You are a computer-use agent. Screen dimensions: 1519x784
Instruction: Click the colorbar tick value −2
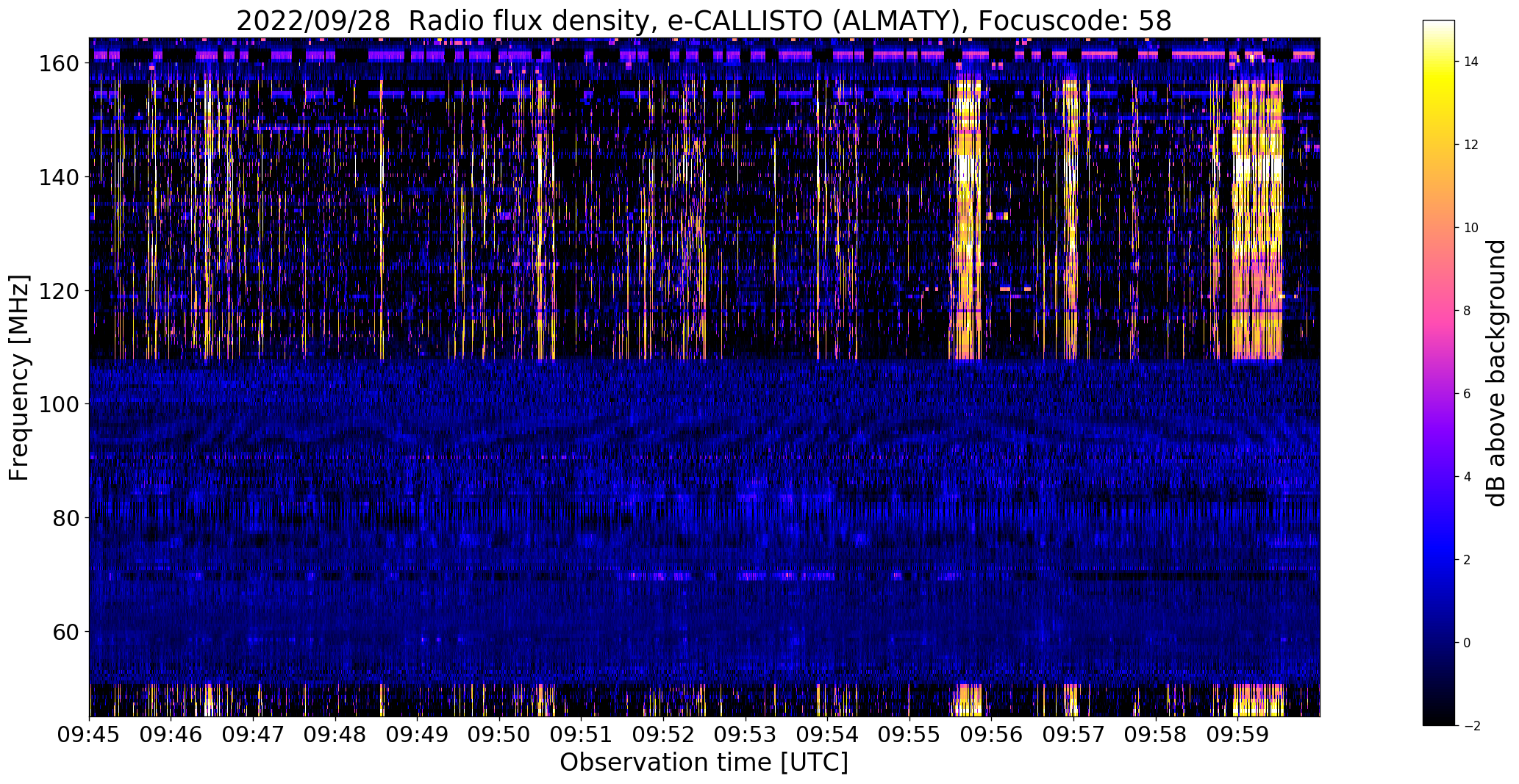point(1472,726)
